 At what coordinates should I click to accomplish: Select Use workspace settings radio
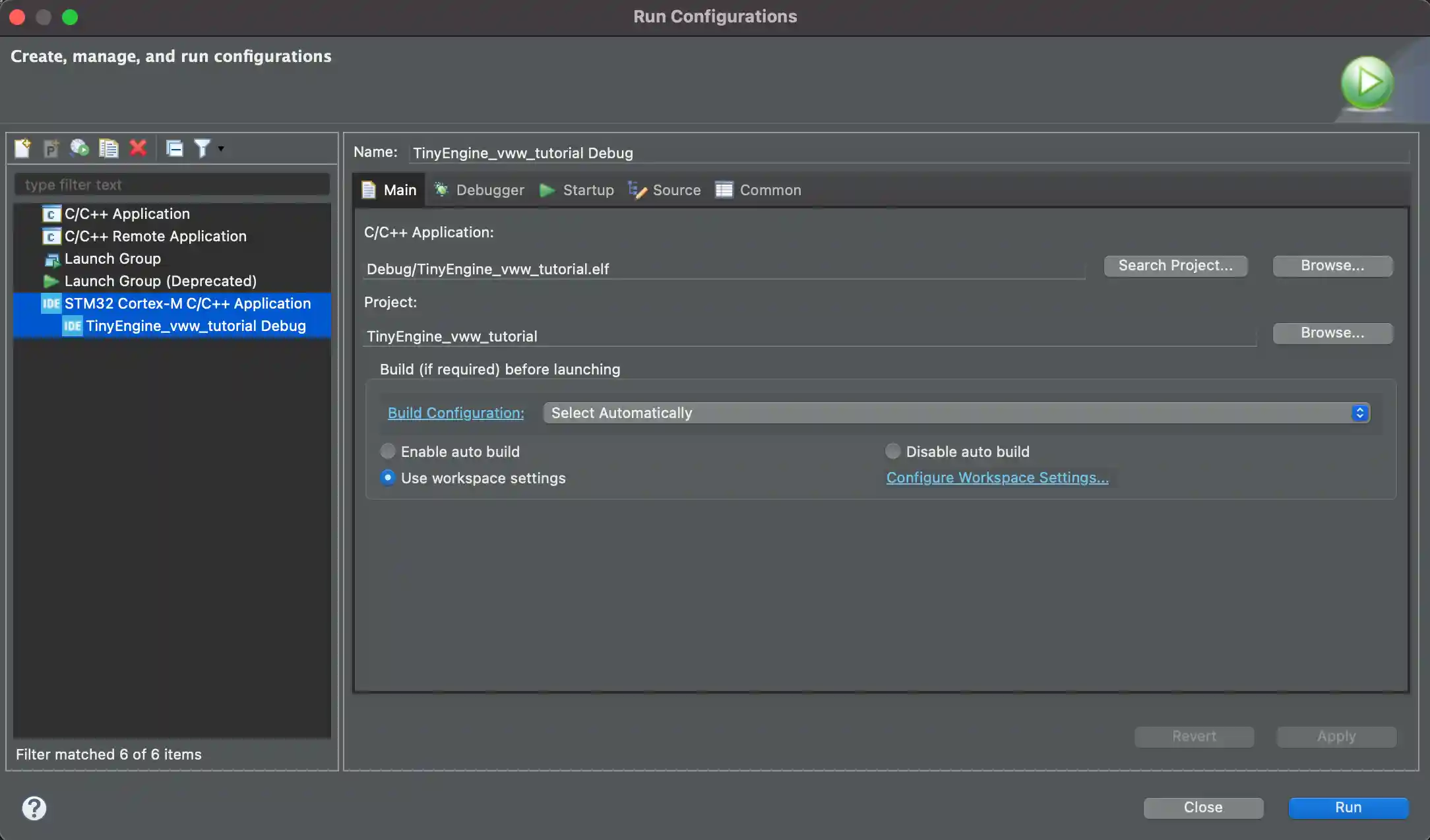388,477
